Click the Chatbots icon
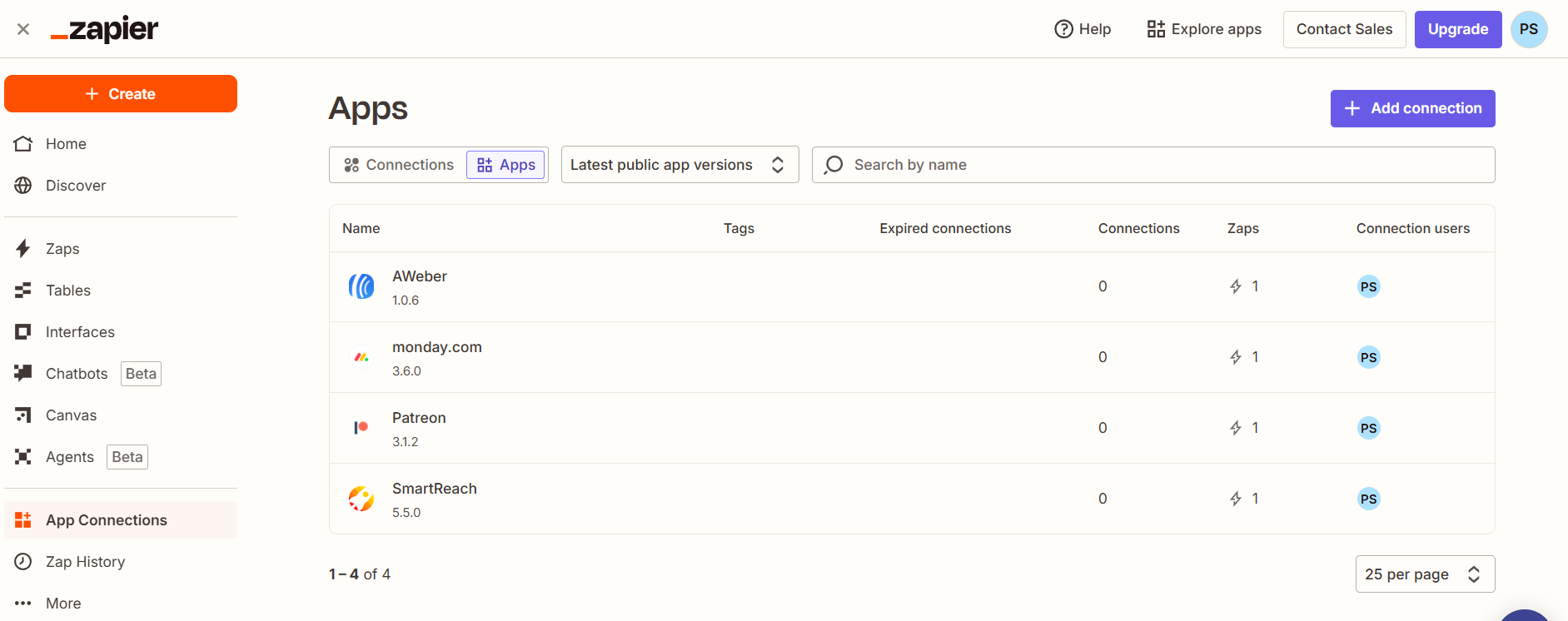1568x621 pixels. [x=23, y=374]
